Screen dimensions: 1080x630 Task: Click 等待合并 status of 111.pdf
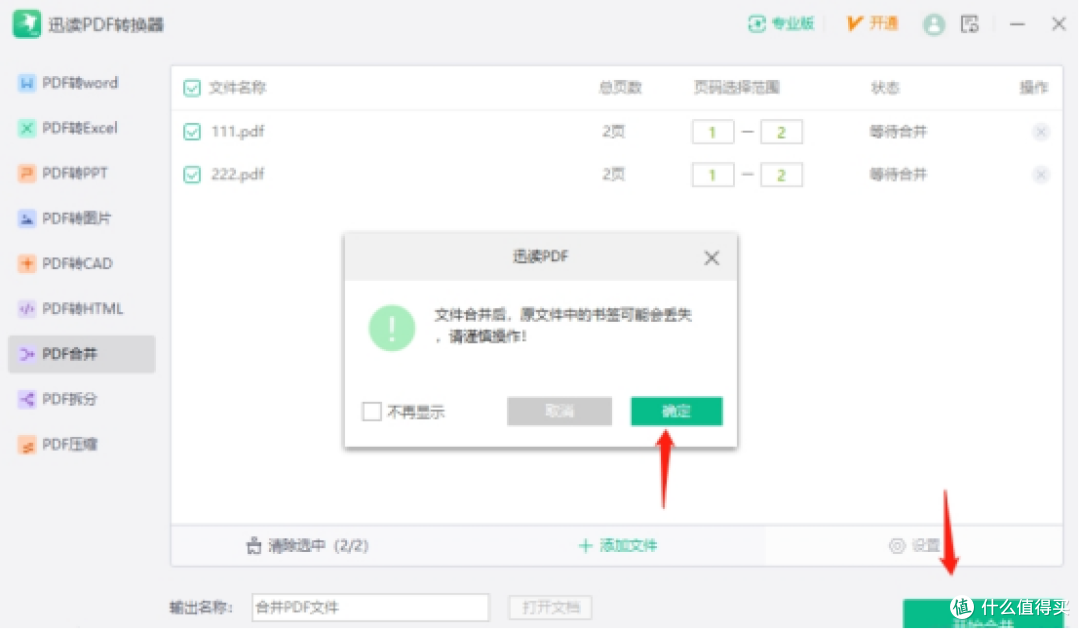pyautogui.click(x=898, y=132)
